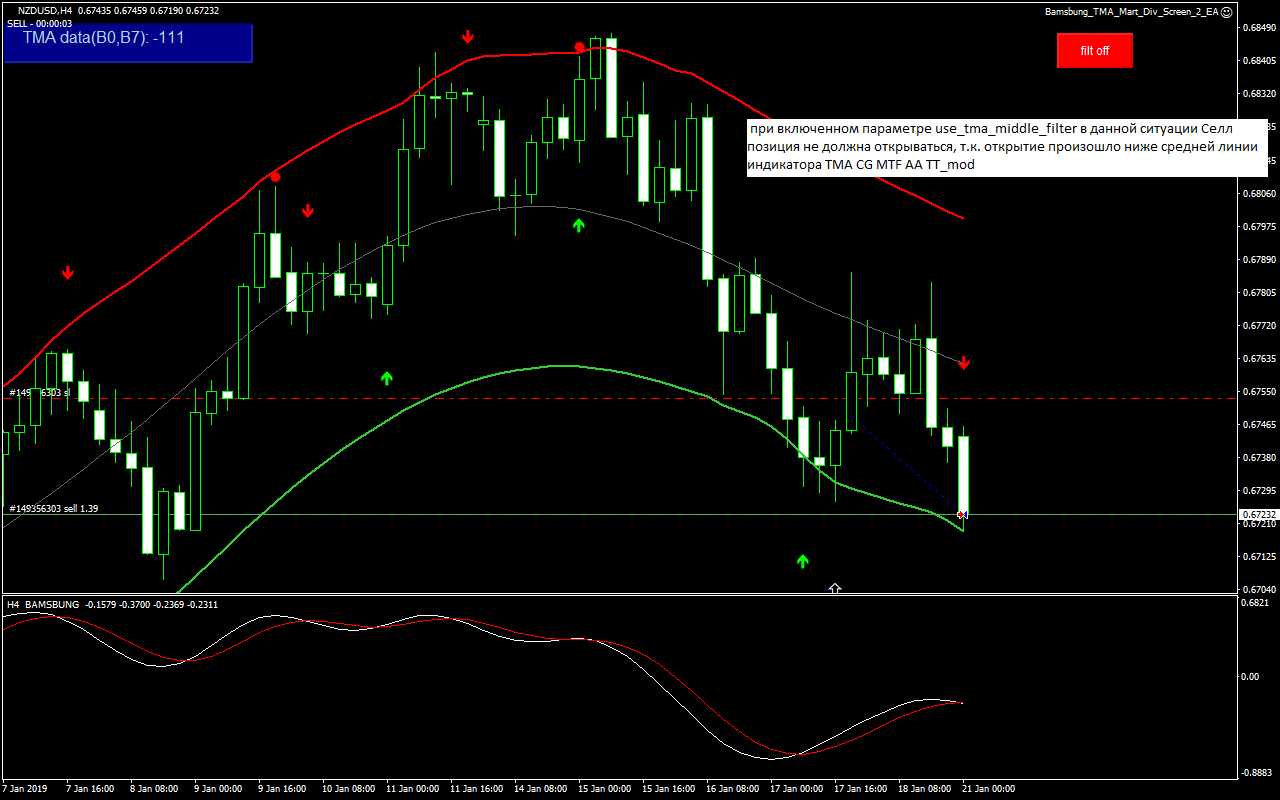Select red down arrow above 11 Jan 16:00 candles

pyautogui.click(x=467, y=37)
